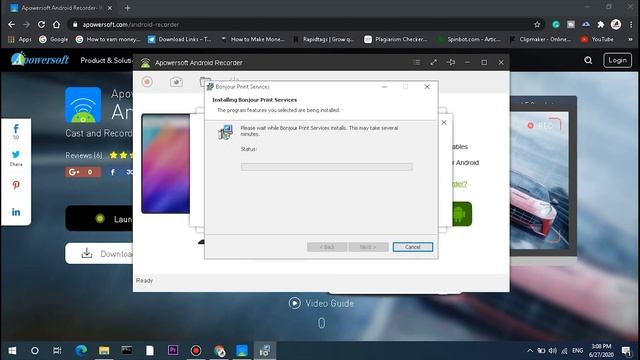Pin the Android Recorder window on top
Image resolution: width=640 pixels, height=360 pixels.
click(x=451, y=62)
